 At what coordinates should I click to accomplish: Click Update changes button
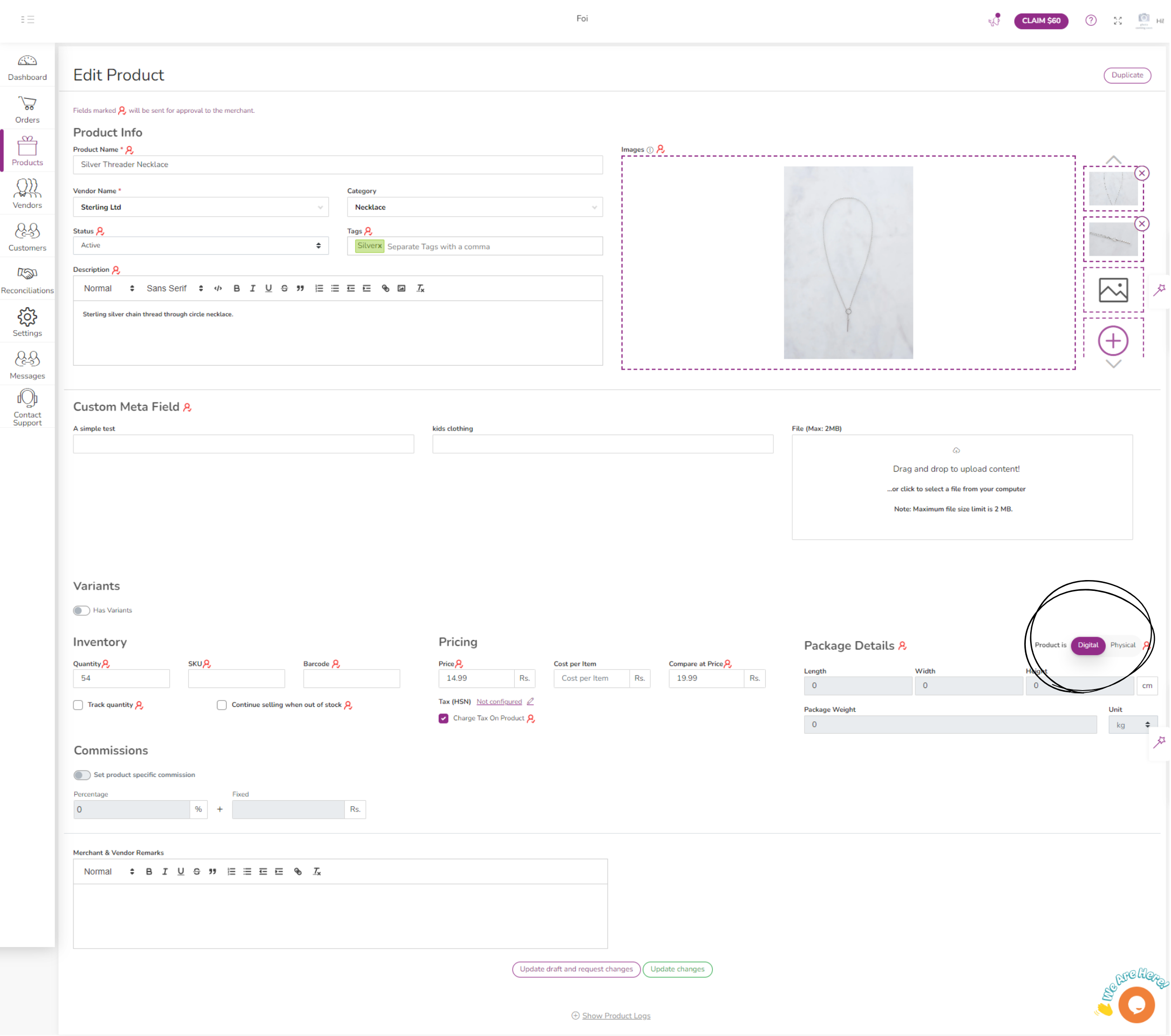(677, 970)
